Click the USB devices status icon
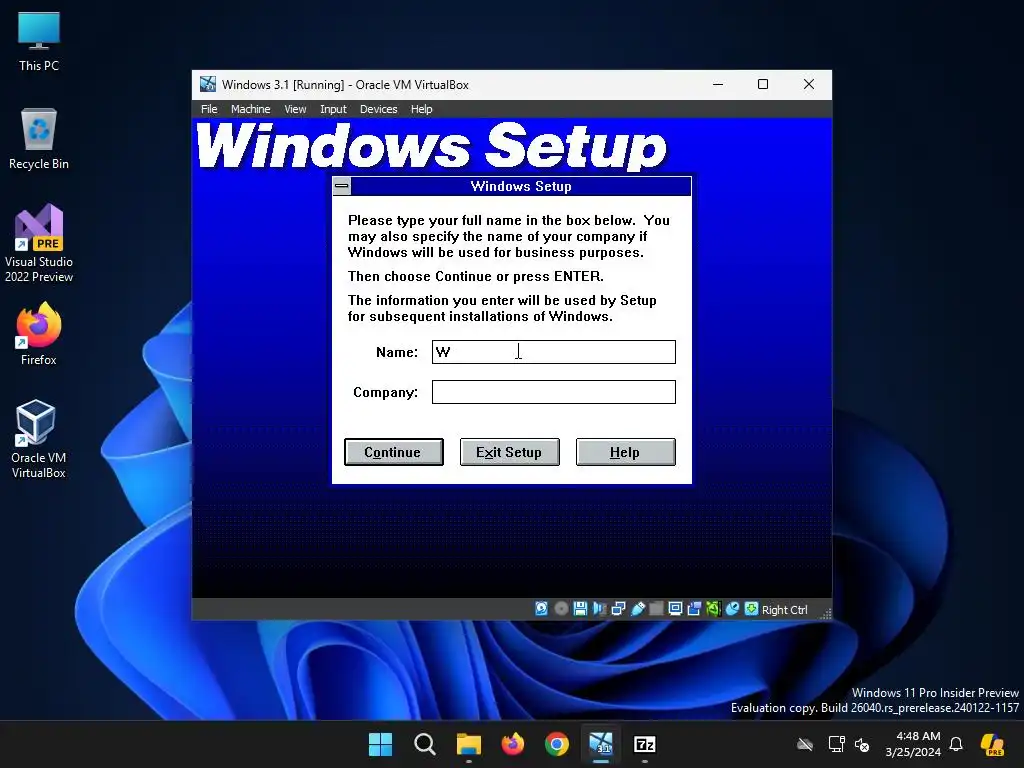The height and width of the screenshot is (768, 1024). [637, 609]
